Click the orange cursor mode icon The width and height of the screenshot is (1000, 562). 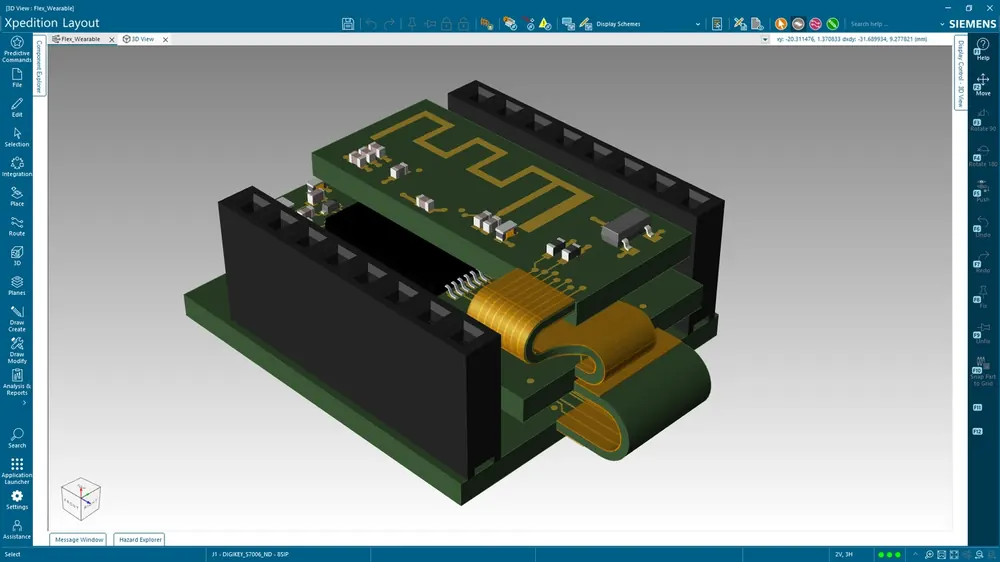[781, 24]
